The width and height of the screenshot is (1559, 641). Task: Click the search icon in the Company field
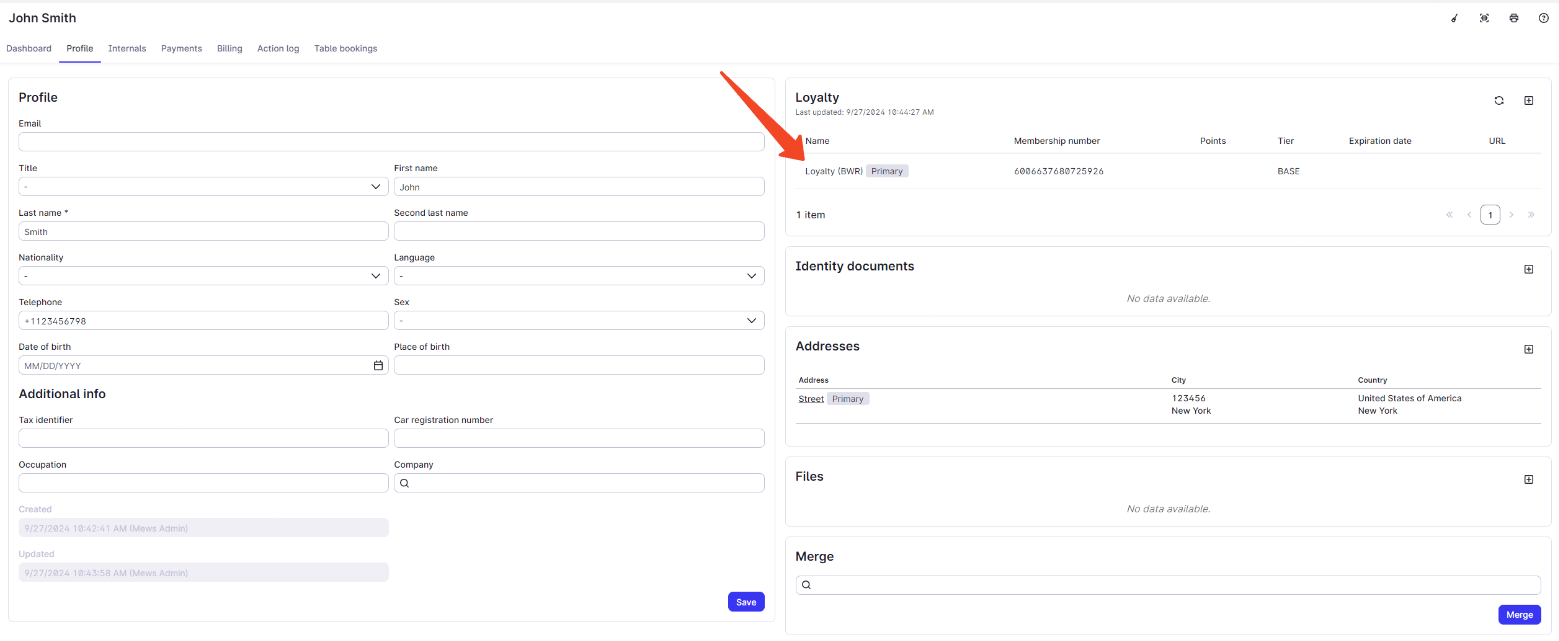click(404, 482)
